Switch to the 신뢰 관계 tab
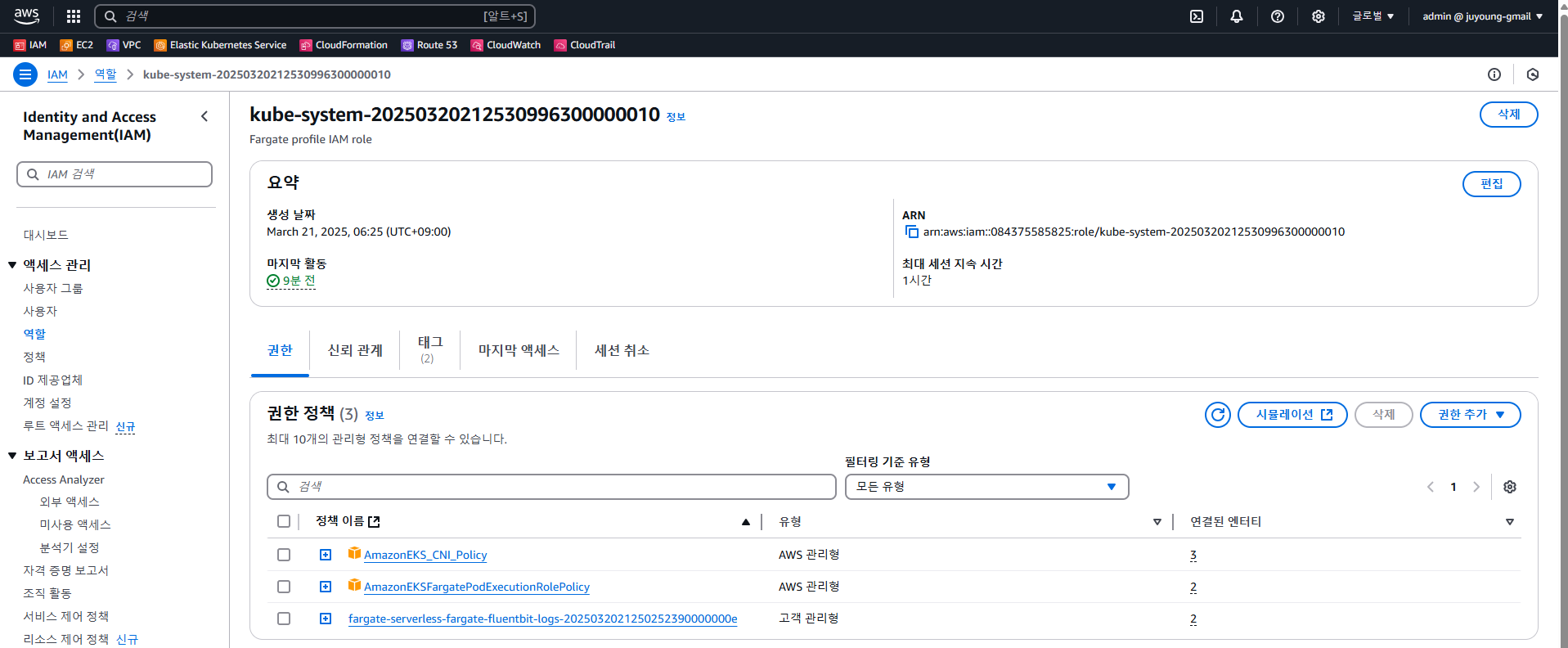The image size is (1568, 648). point(355,350)
